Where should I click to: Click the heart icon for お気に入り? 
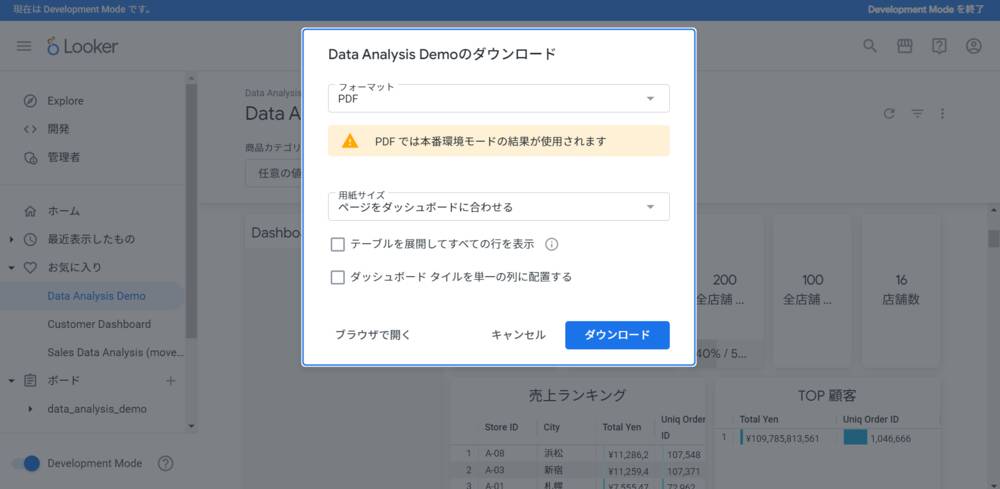(30, 268)
